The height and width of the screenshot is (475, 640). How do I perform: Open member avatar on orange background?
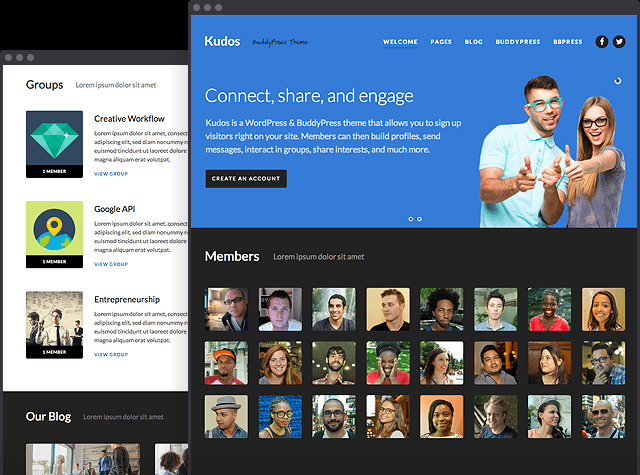(442, 417)
